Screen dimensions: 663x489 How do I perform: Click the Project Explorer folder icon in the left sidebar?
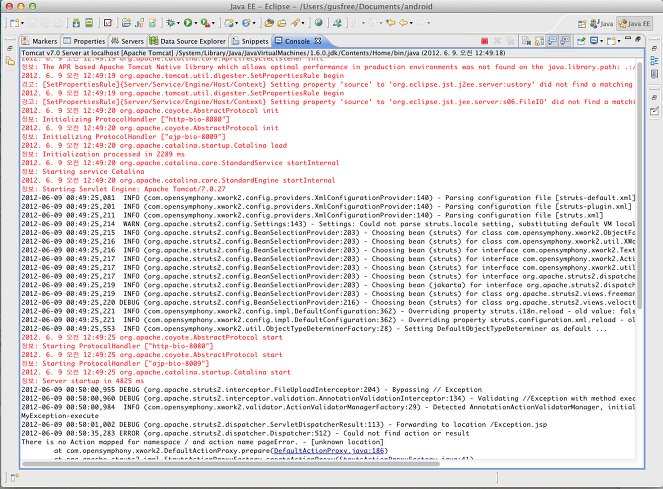[x=10, y=61]
